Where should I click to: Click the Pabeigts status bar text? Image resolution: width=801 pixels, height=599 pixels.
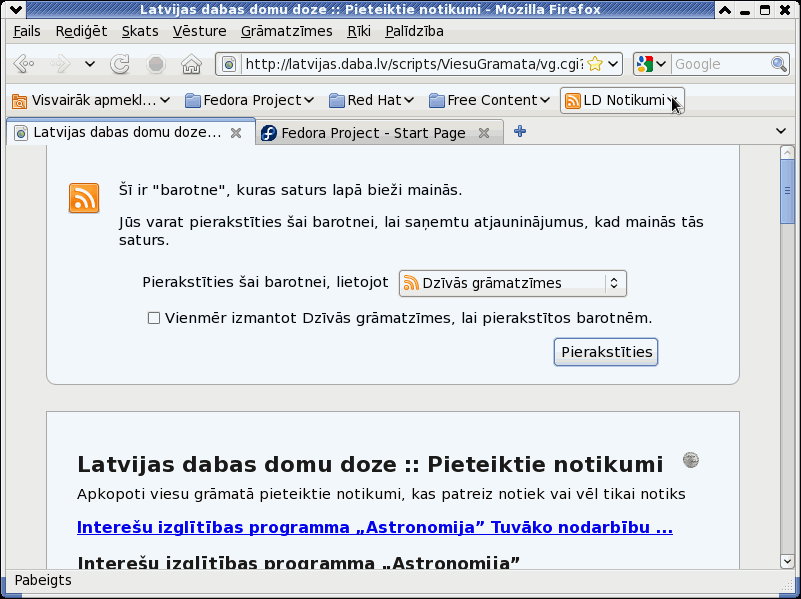(43, 580)
